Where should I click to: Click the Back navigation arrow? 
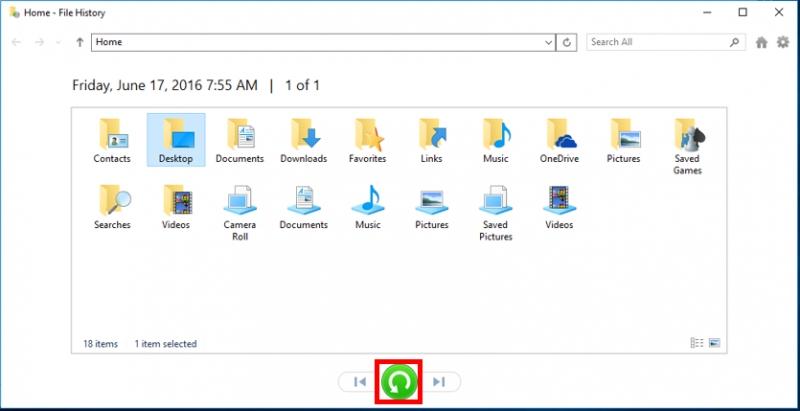tap(16, 42)
